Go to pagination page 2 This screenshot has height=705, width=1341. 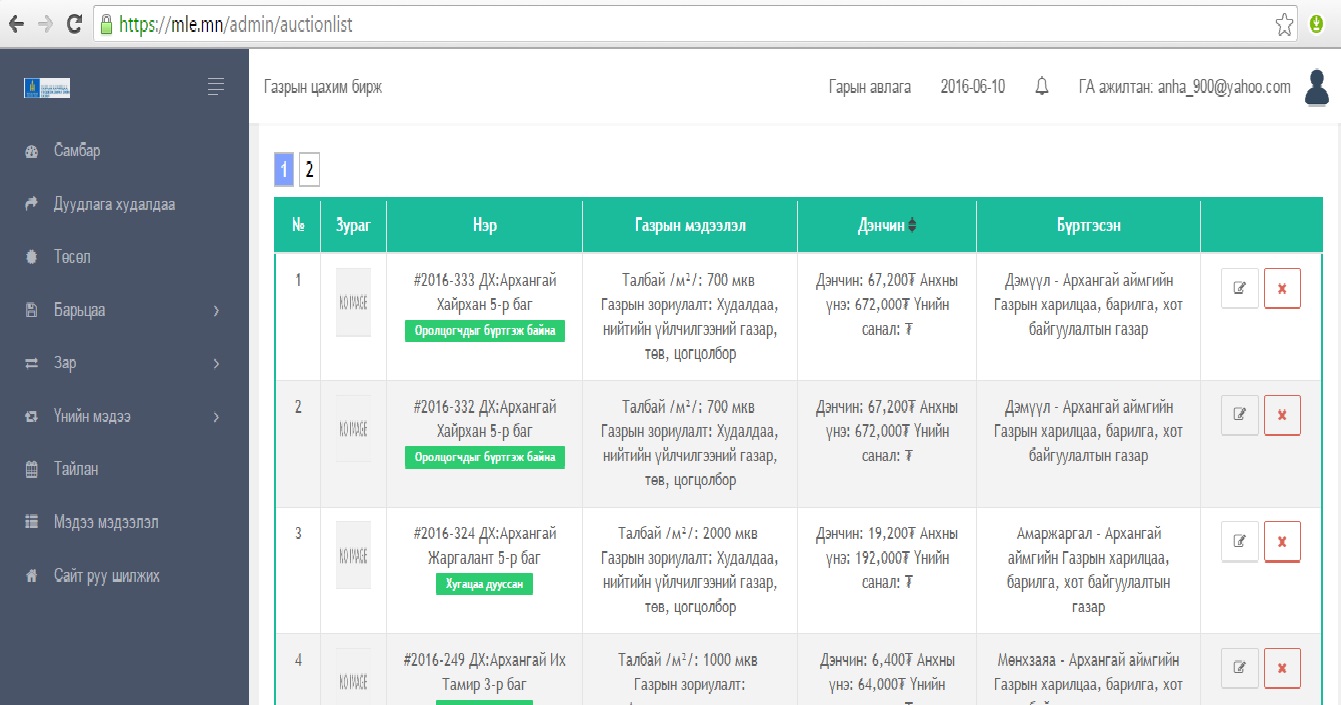coord(309,170)
